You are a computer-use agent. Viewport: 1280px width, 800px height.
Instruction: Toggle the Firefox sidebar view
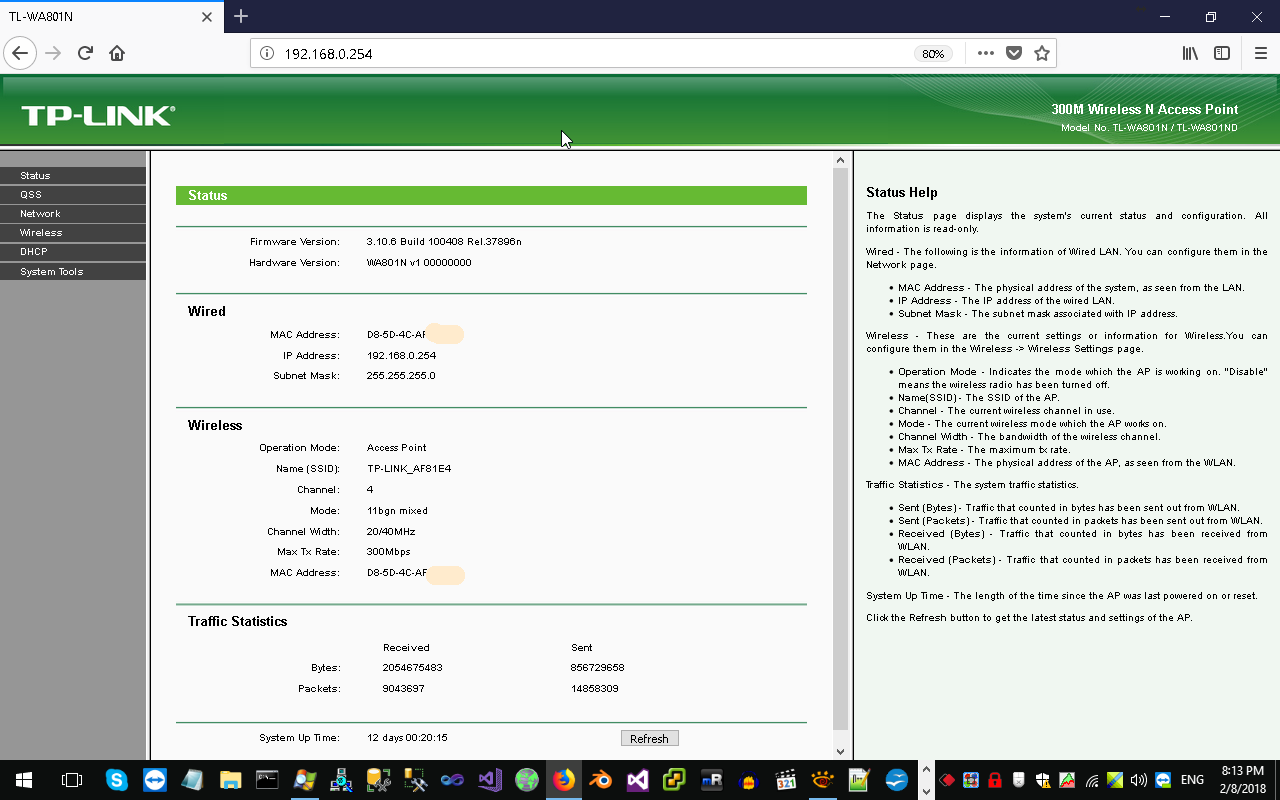[x=1222, y=53]
